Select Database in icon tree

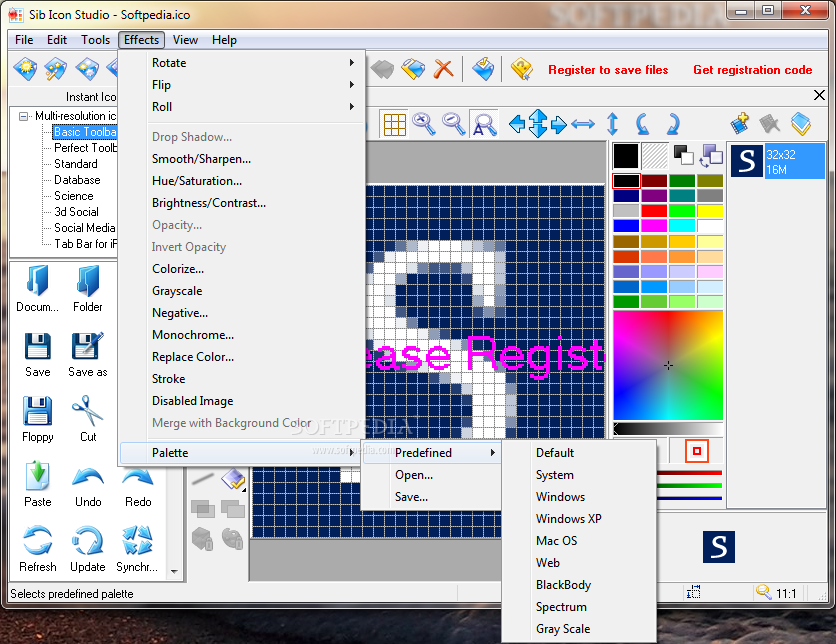[x=77, y=180]
